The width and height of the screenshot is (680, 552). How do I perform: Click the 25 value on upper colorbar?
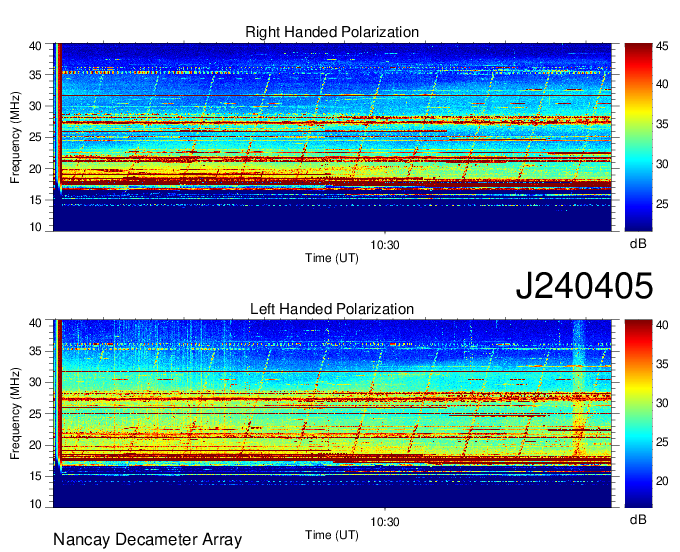click(x=662, y=204)
